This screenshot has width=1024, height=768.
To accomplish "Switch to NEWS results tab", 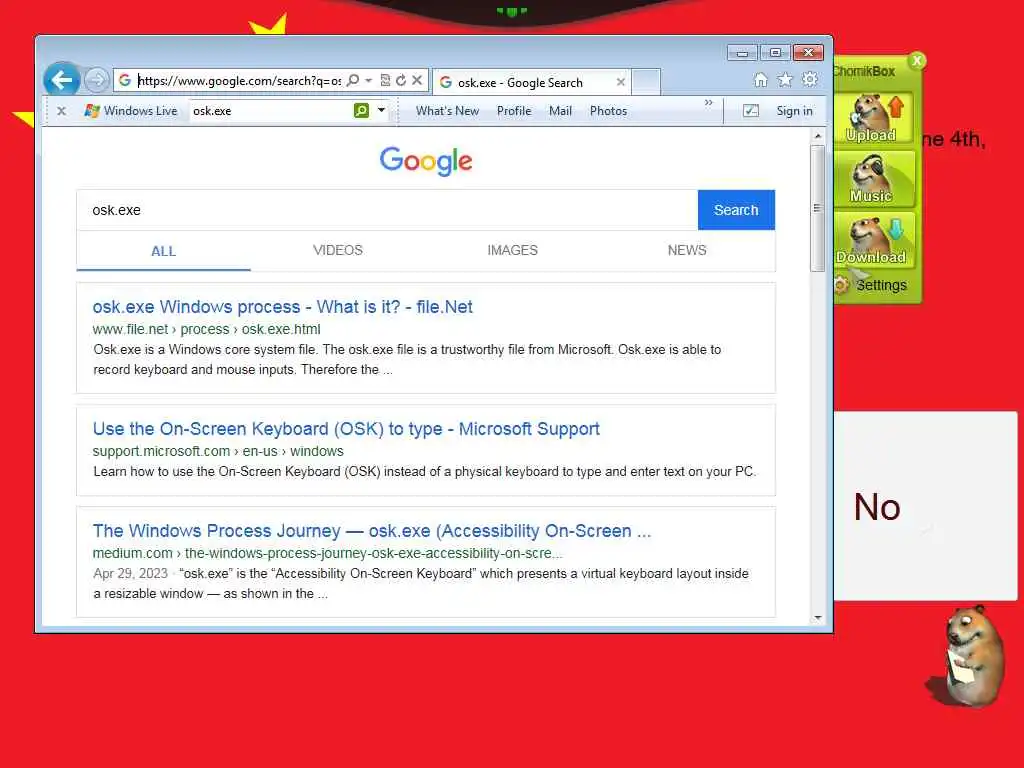I will [x=687, y=251].
